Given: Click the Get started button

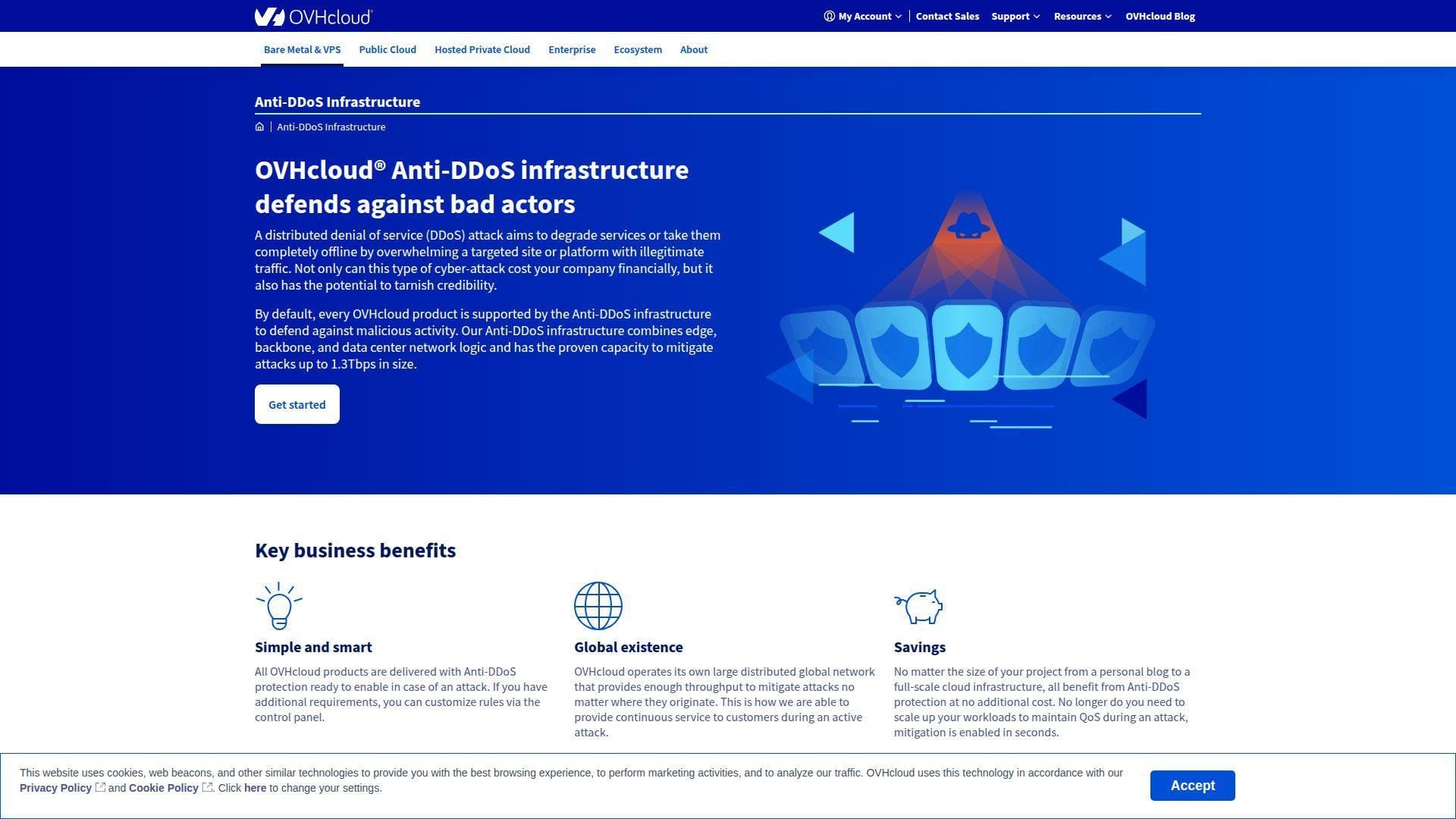Looking at the screenshot, I should coord(297,404).
